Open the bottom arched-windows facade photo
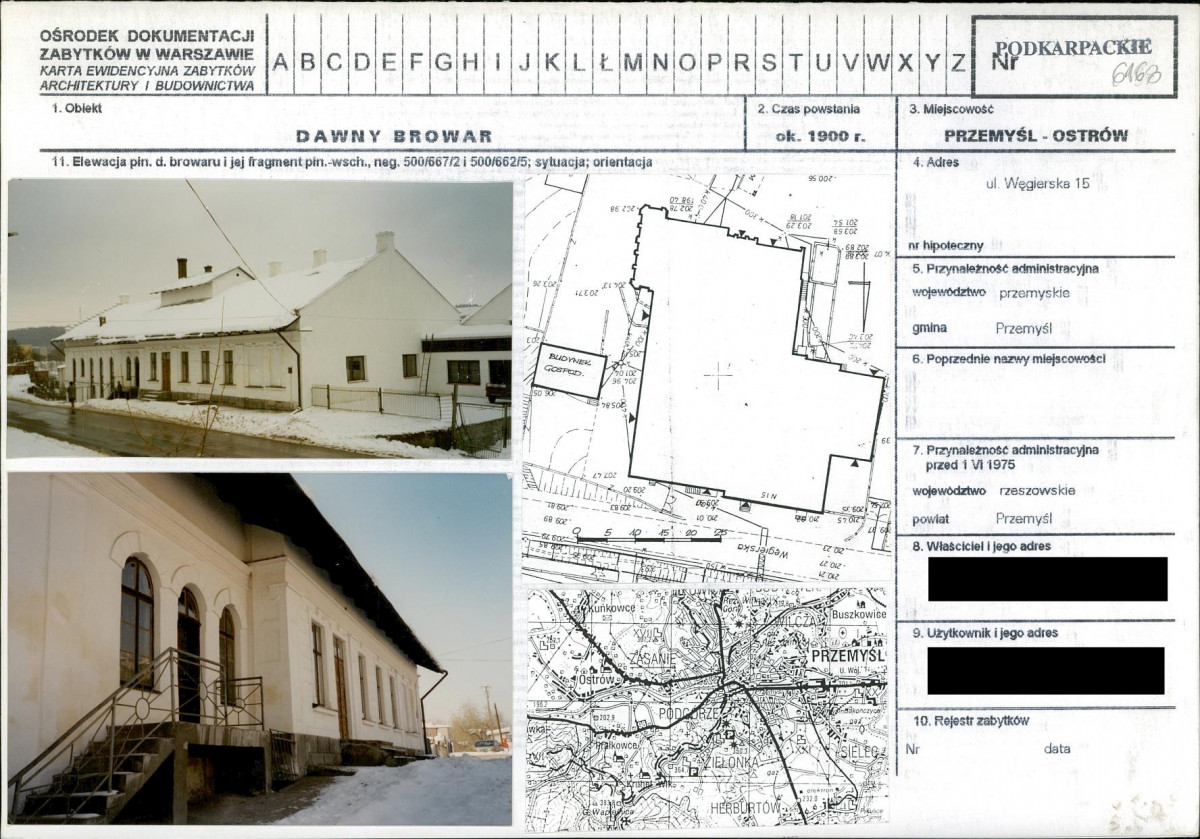1200x839 pixels. (259, 649)
